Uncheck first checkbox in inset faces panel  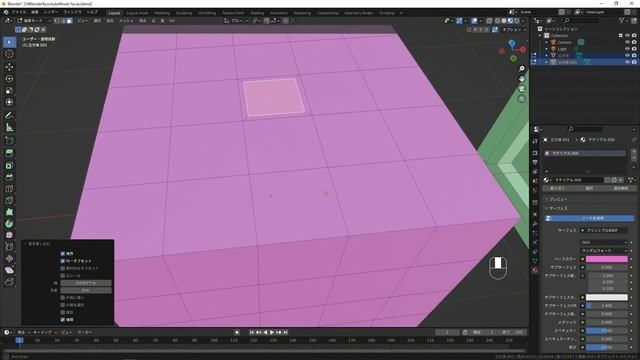(62, 253)
